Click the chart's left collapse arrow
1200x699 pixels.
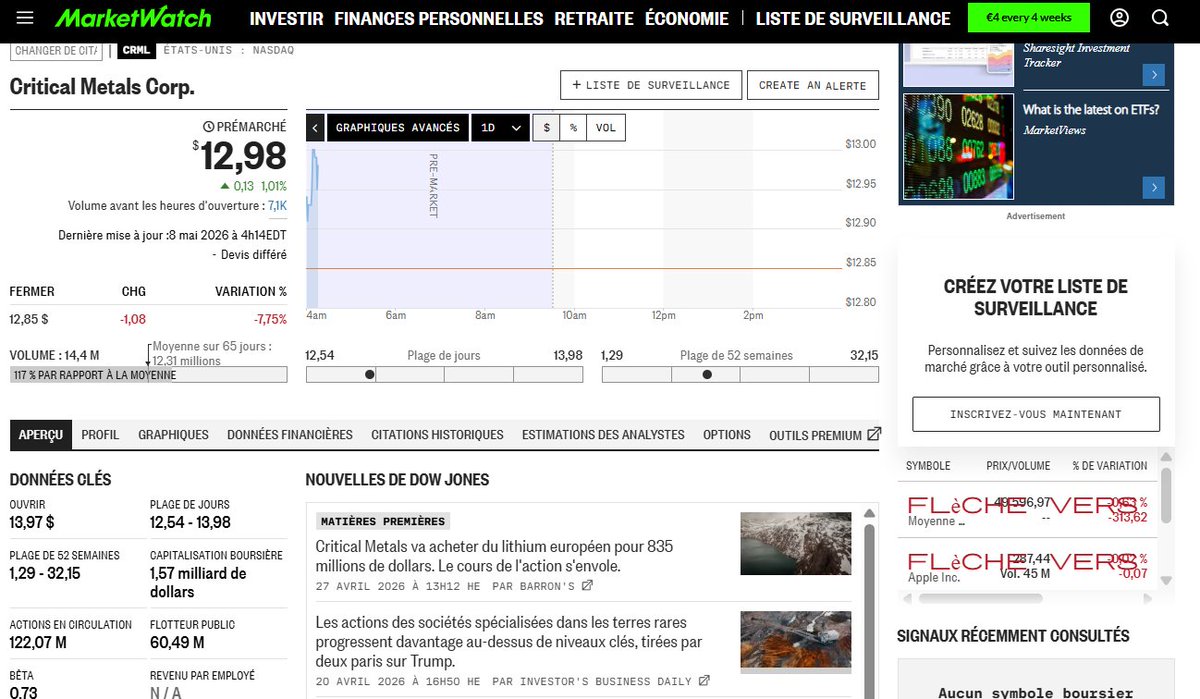click(x=315, y=127)
